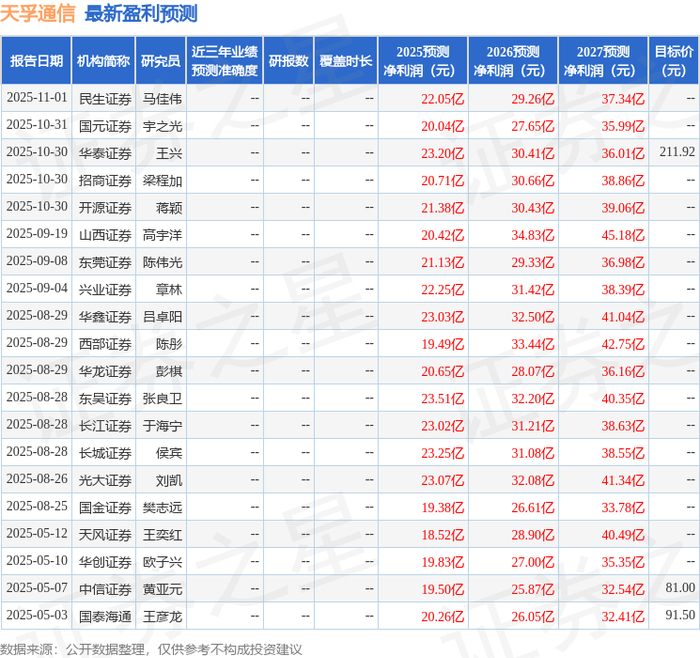The width and height of the screenshot is (700, 658).
Task: Click the date 2025-09-19
Action: click(x=37, y=234)
